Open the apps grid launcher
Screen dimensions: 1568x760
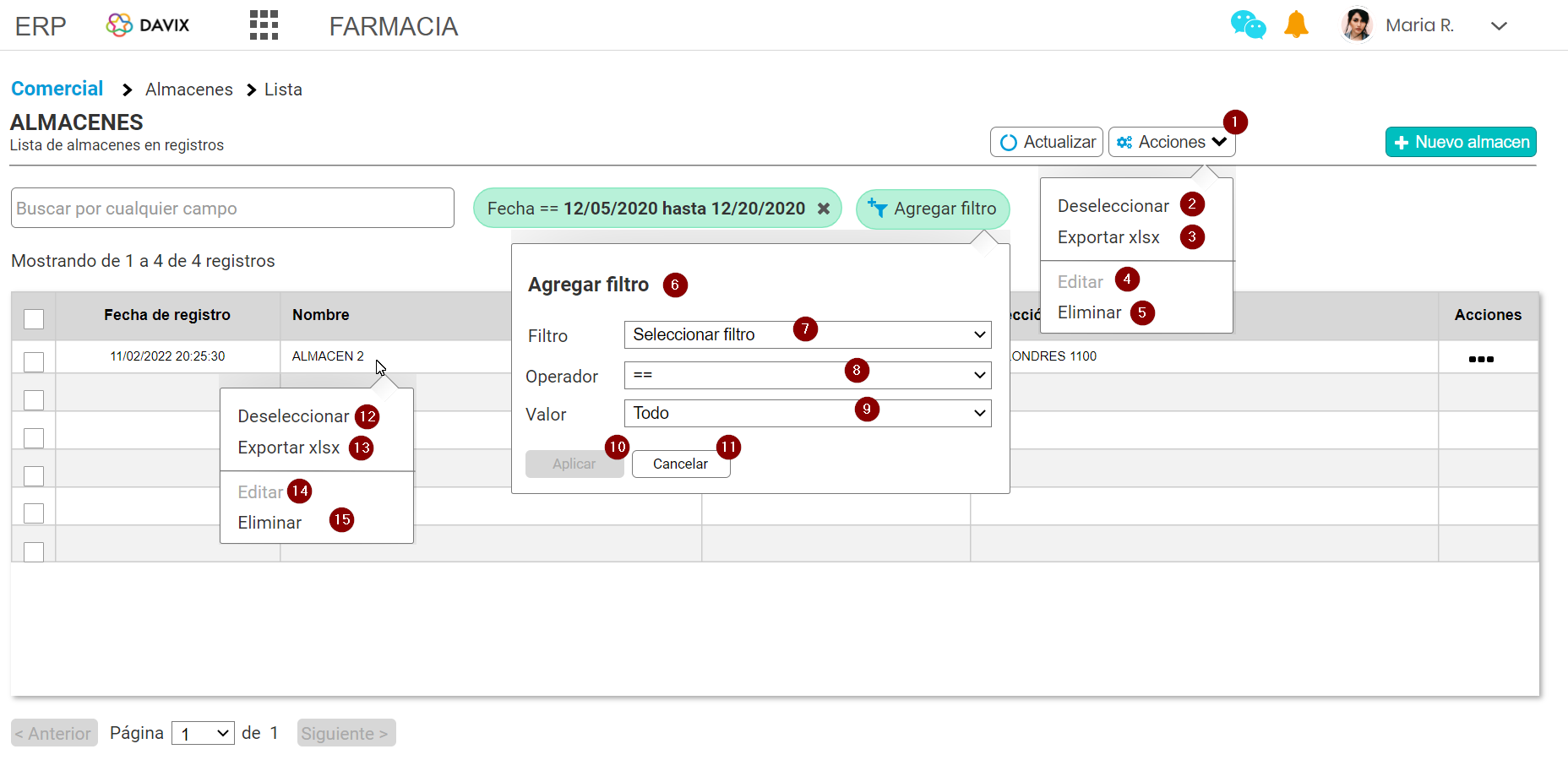tap(263, 24)
